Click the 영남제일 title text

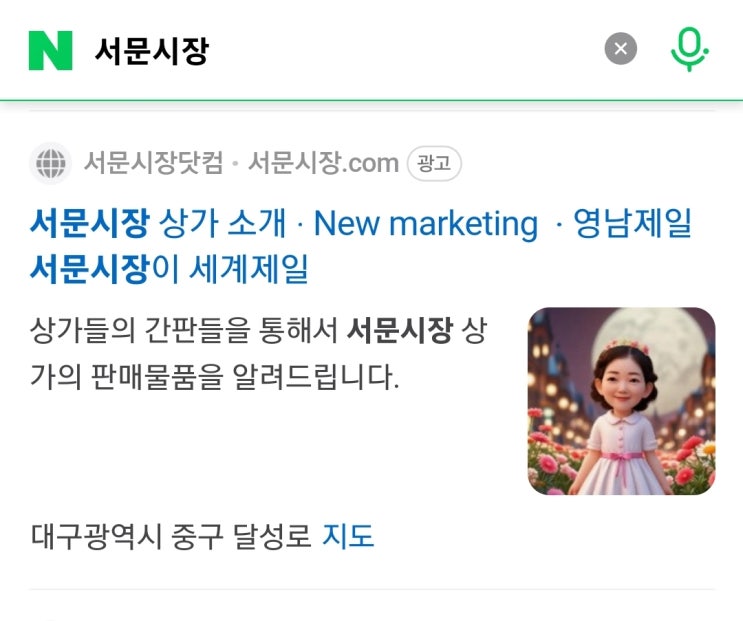(x=633, y=223)
